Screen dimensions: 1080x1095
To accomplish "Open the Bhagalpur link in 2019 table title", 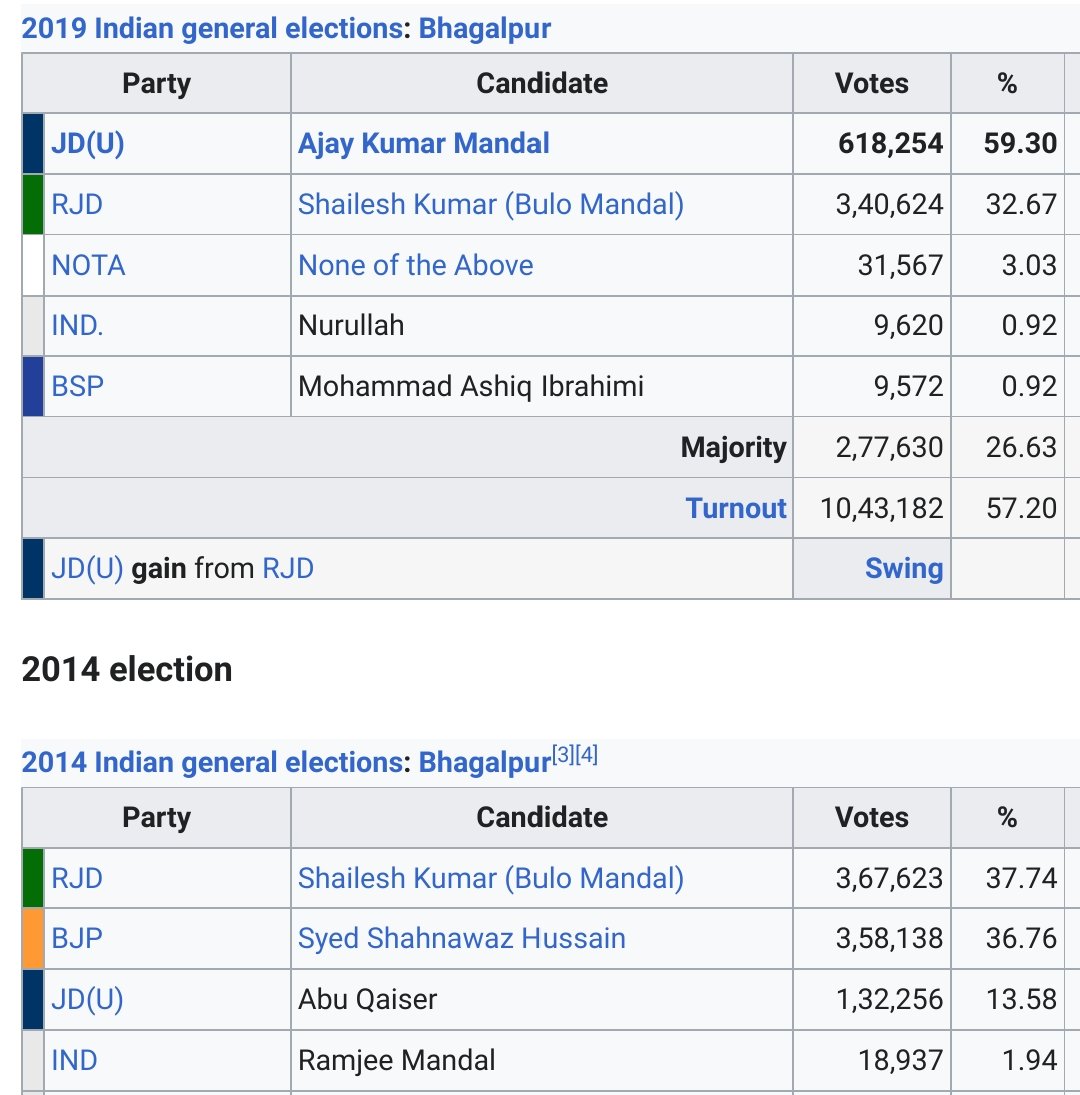I will point(484,29).
